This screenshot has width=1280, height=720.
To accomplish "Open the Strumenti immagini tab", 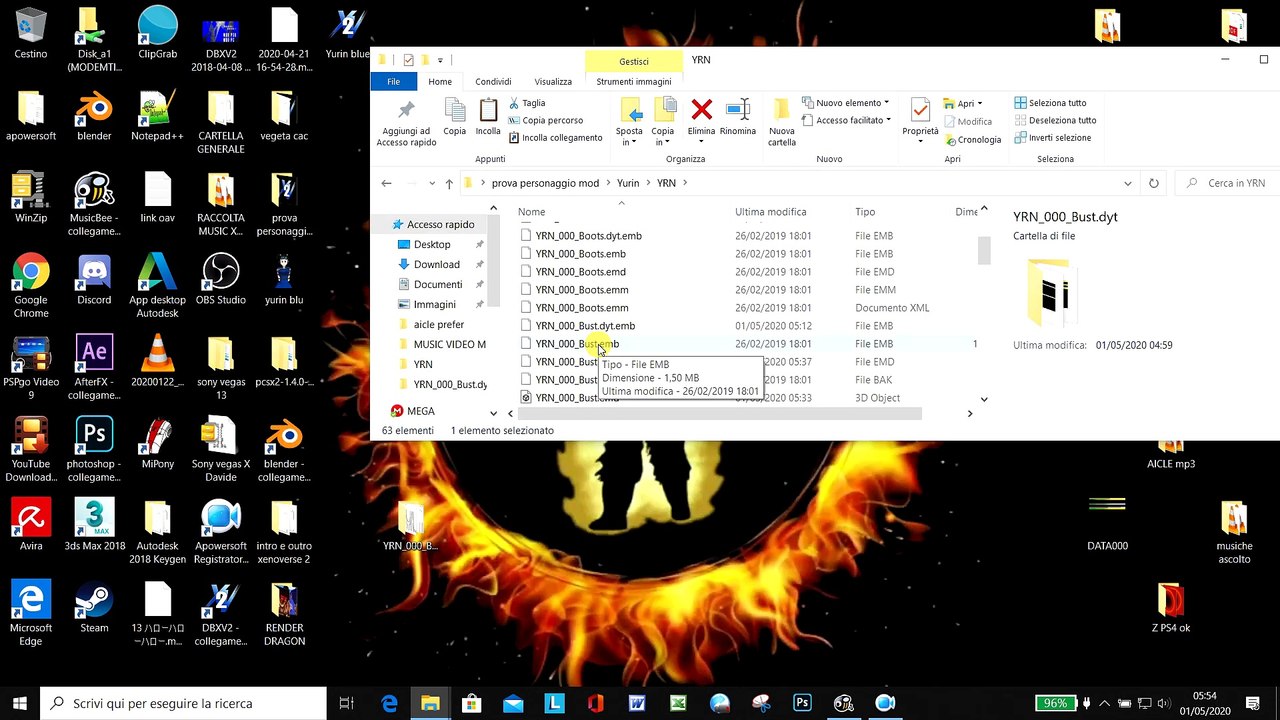I will coord(634,82).
